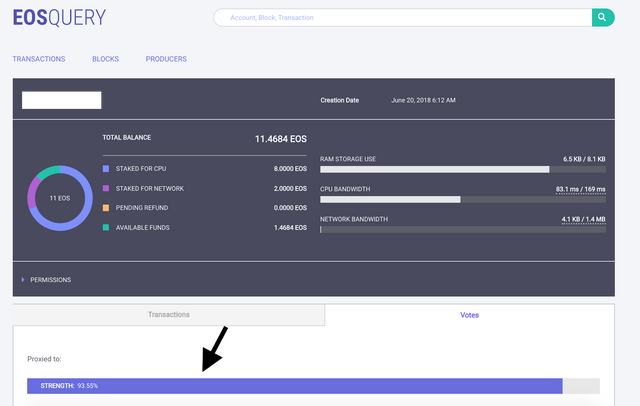
Task: Click the STAKED FOR NETWORK label
Action: pyautogui.click(x=150, y=189)
